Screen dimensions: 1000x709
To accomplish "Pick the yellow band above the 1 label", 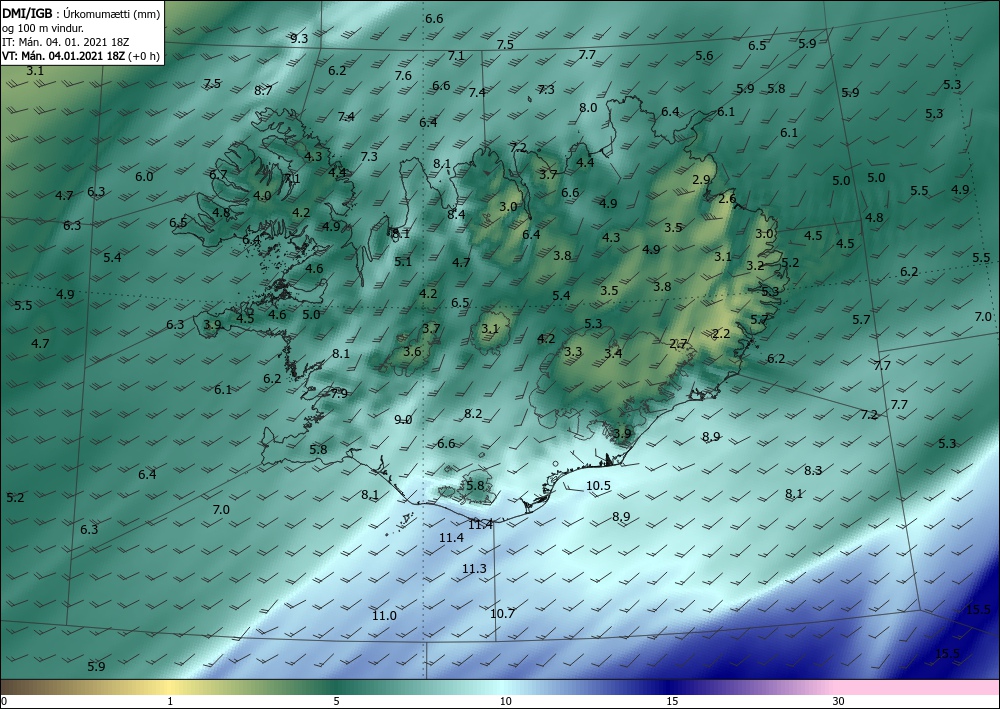I will [170, 687].
